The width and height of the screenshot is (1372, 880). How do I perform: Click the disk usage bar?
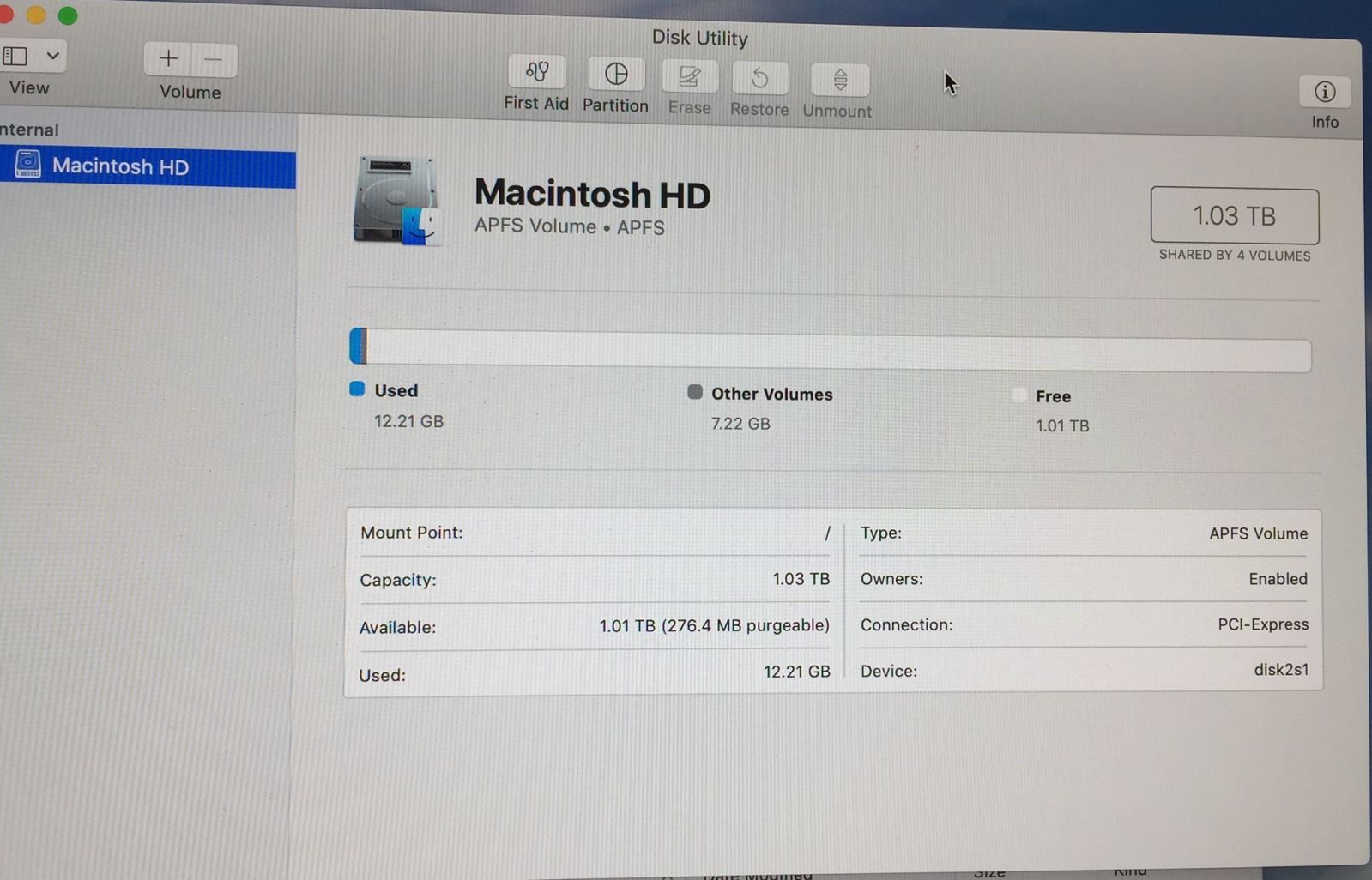[x=830, y=350]
